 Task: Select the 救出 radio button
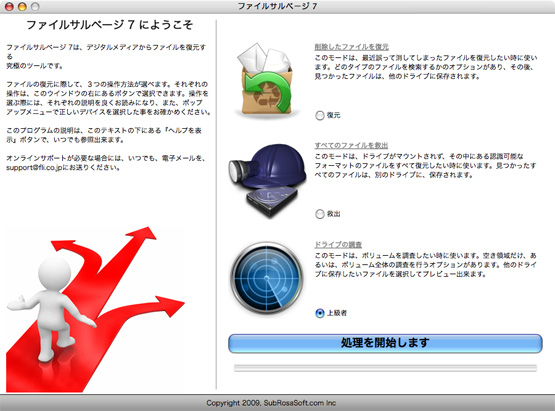click(x=320, y=214)
